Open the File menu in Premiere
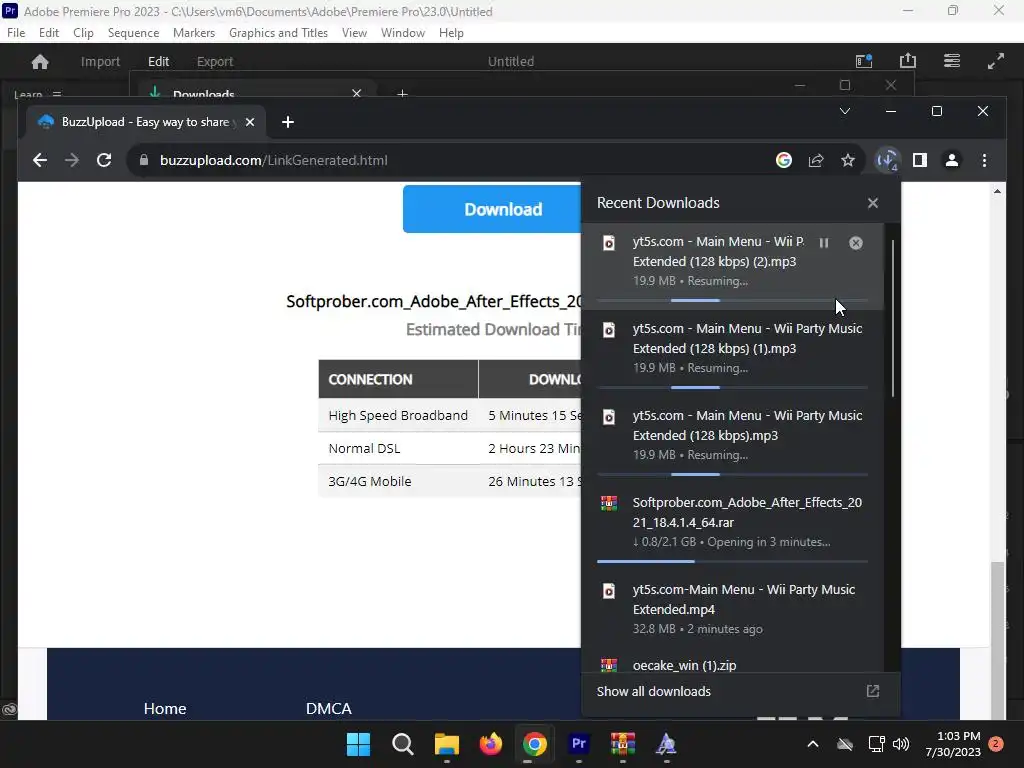 (16, 33)
